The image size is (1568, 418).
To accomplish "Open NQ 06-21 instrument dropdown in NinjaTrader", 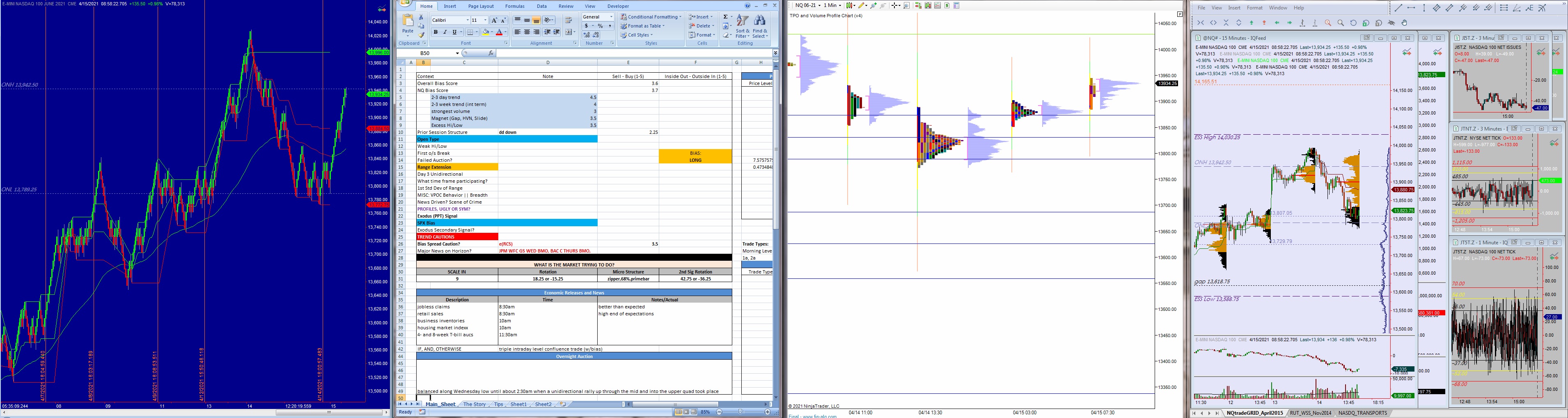I will click(808, 5).
